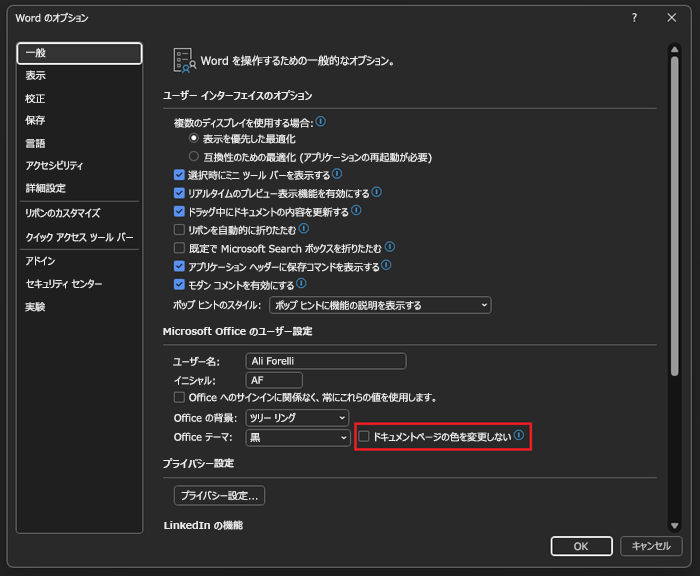
Task: Click the プライバシー設定 button
Action: (x=219, y=495)
